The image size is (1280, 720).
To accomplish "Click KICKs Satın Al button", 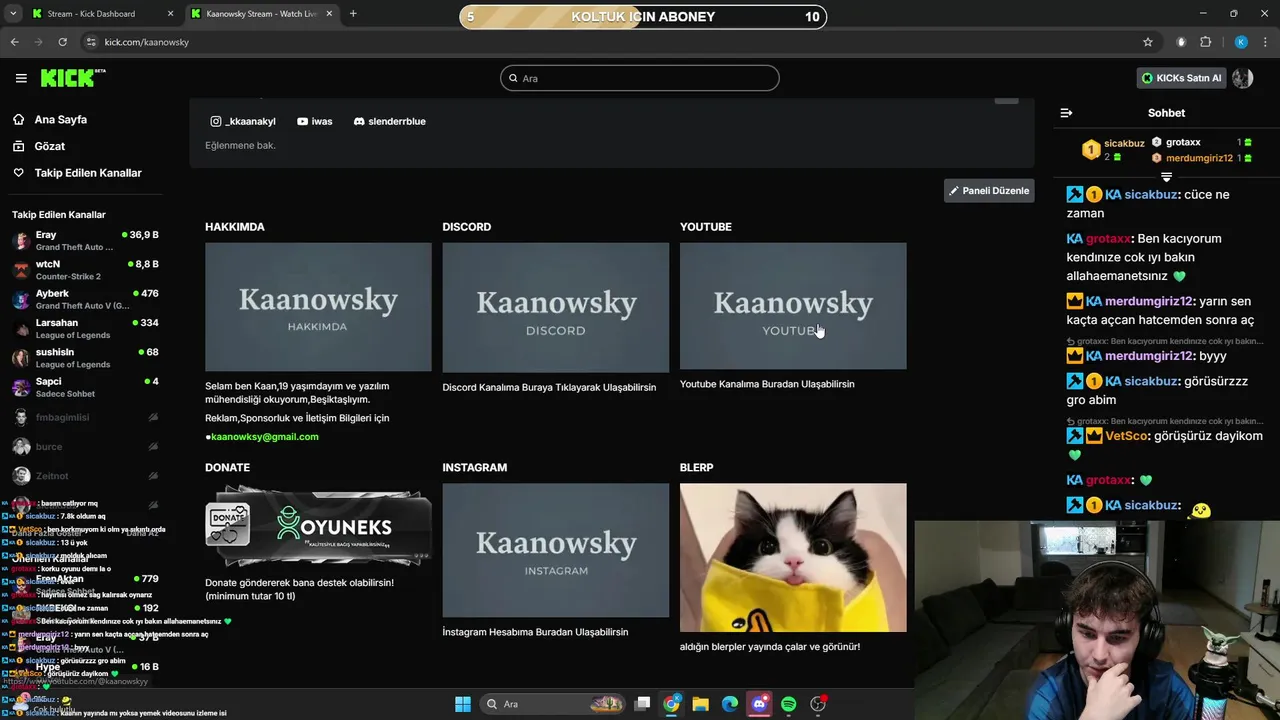I will (x=1181, y=78).
